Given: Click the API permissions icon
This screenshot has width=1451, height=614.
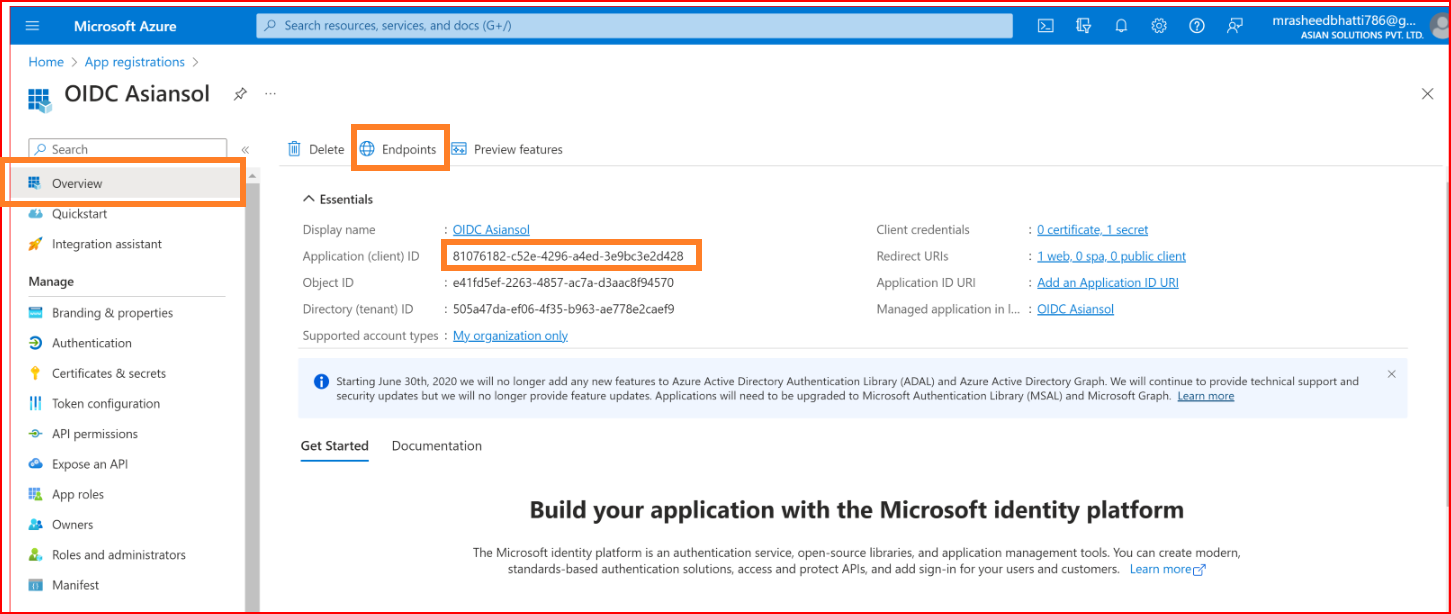Looking at the screenshot, I should coord(36,434).
